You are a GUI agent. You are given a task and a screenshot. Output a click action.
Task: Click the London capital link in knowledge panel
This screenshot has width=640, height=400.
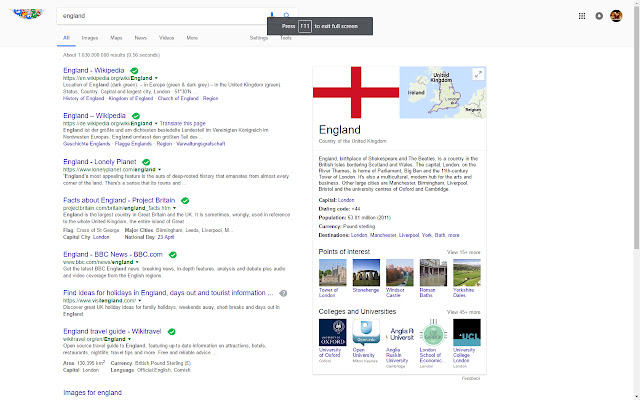tap(346, 200)
